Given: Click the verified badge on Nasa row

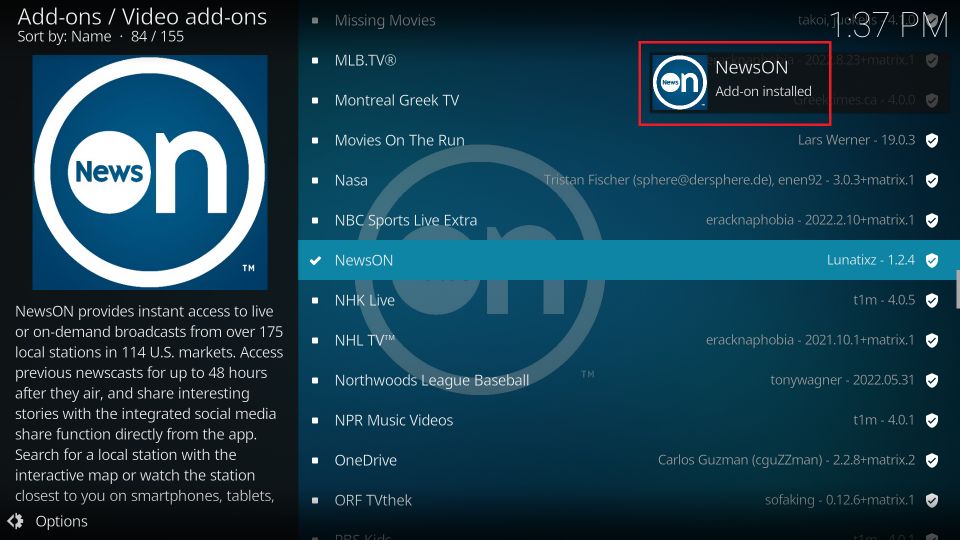Looking at the screenshot, I should click(x=931, y=180).
